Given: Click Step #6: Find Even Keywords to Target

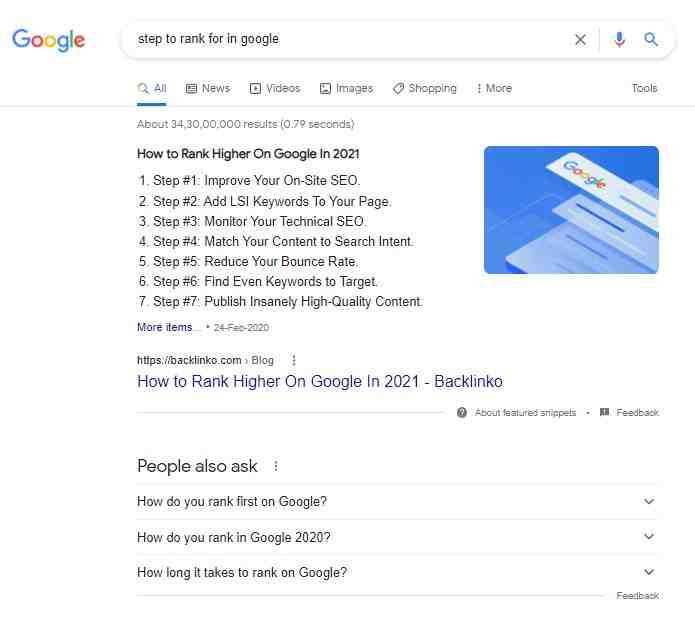Looking at the screenshot, I should point(266,281).
